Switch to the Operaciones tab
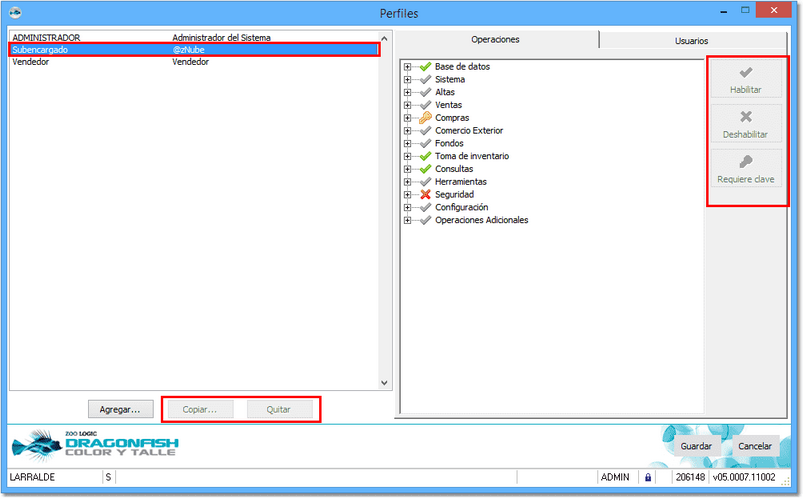This screenshot has height=499, width=803. click(495, 39)
